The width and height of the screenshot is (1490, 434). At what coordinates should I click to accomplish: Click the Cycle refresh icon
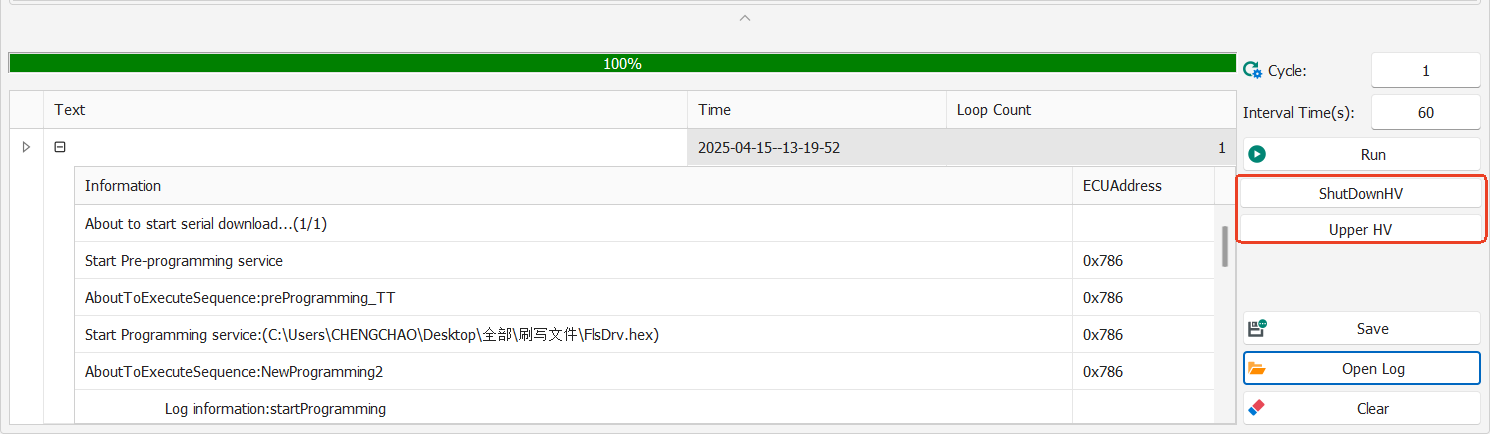point(1252,70)
